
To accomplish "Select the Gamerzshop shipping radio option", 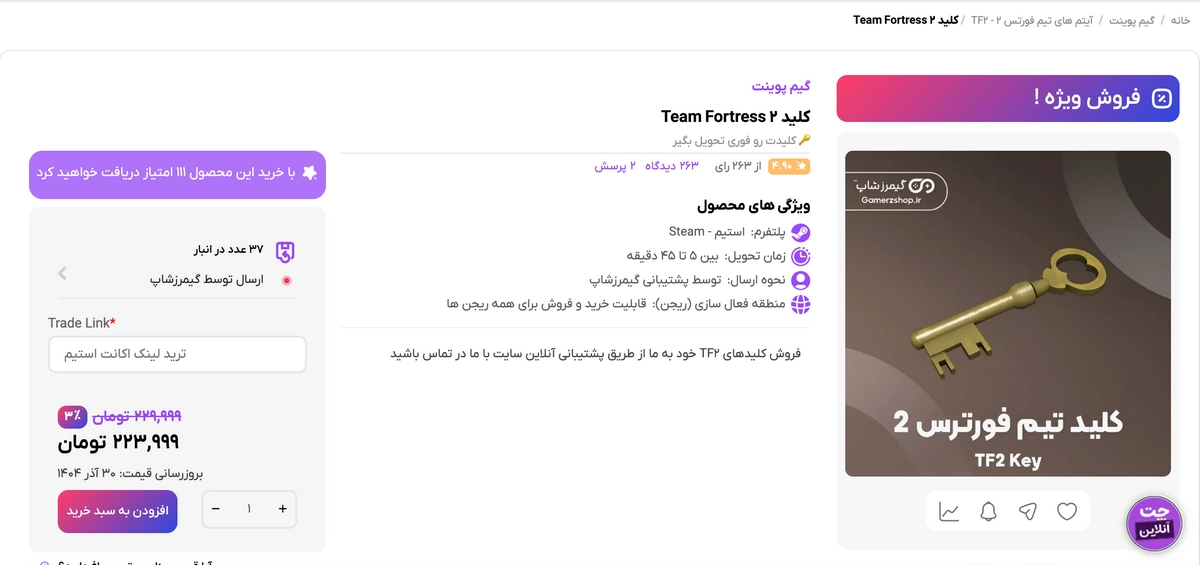I will point(287,281).
